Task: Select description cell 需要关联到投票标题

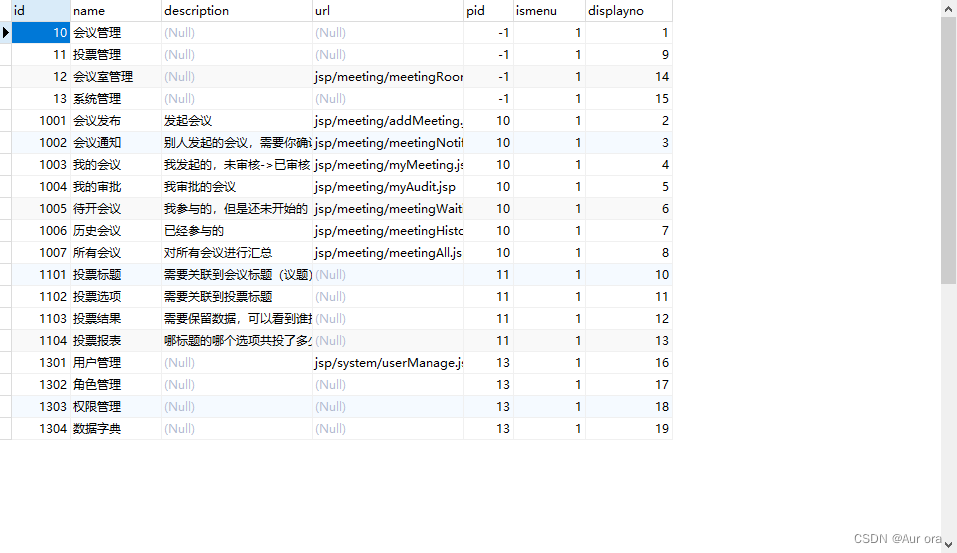Action: tap(237, 297)
